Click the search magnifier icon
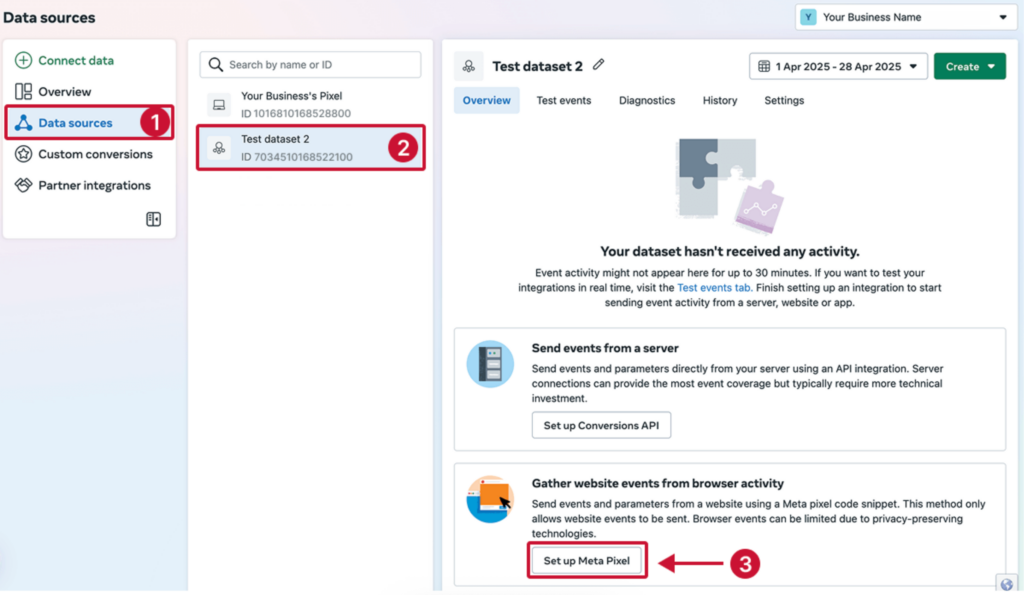The width and height of the screenshot is (1024, 595). point(216,65)
